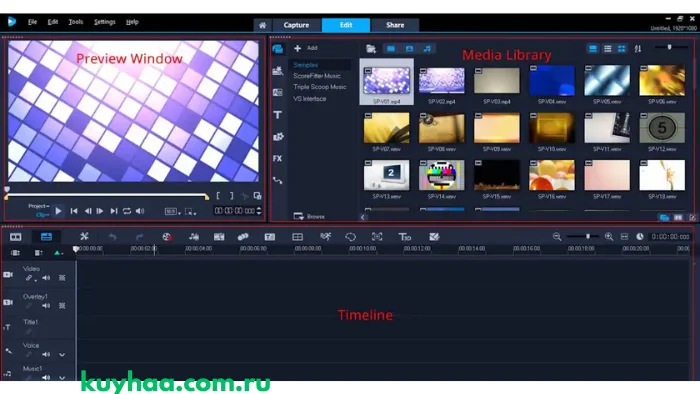Screen dimensions: 700x394
Task: Open the 3D Title Editor icon
Action: coord(404,237)
